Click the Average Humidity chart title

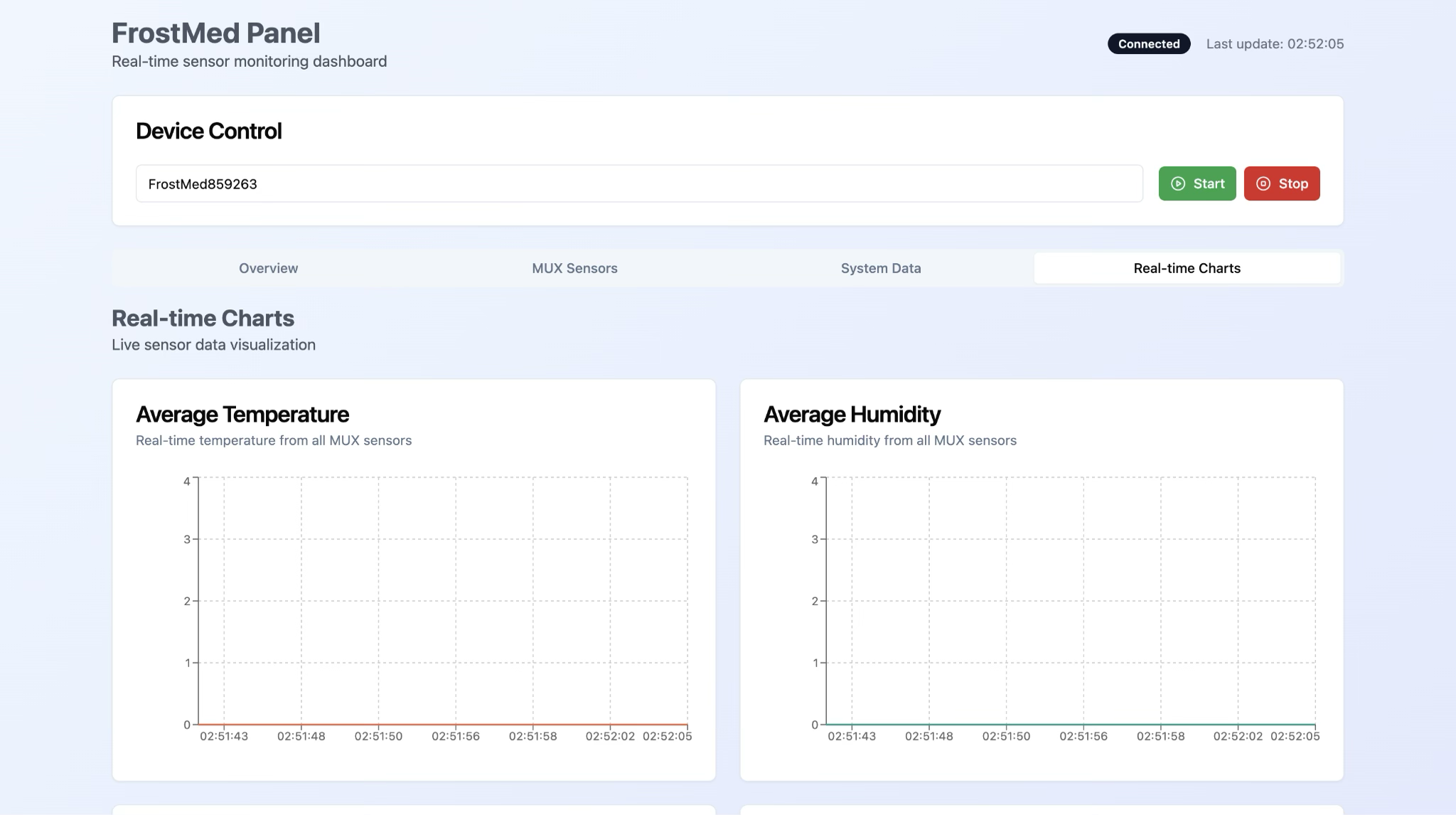(852, 415)
